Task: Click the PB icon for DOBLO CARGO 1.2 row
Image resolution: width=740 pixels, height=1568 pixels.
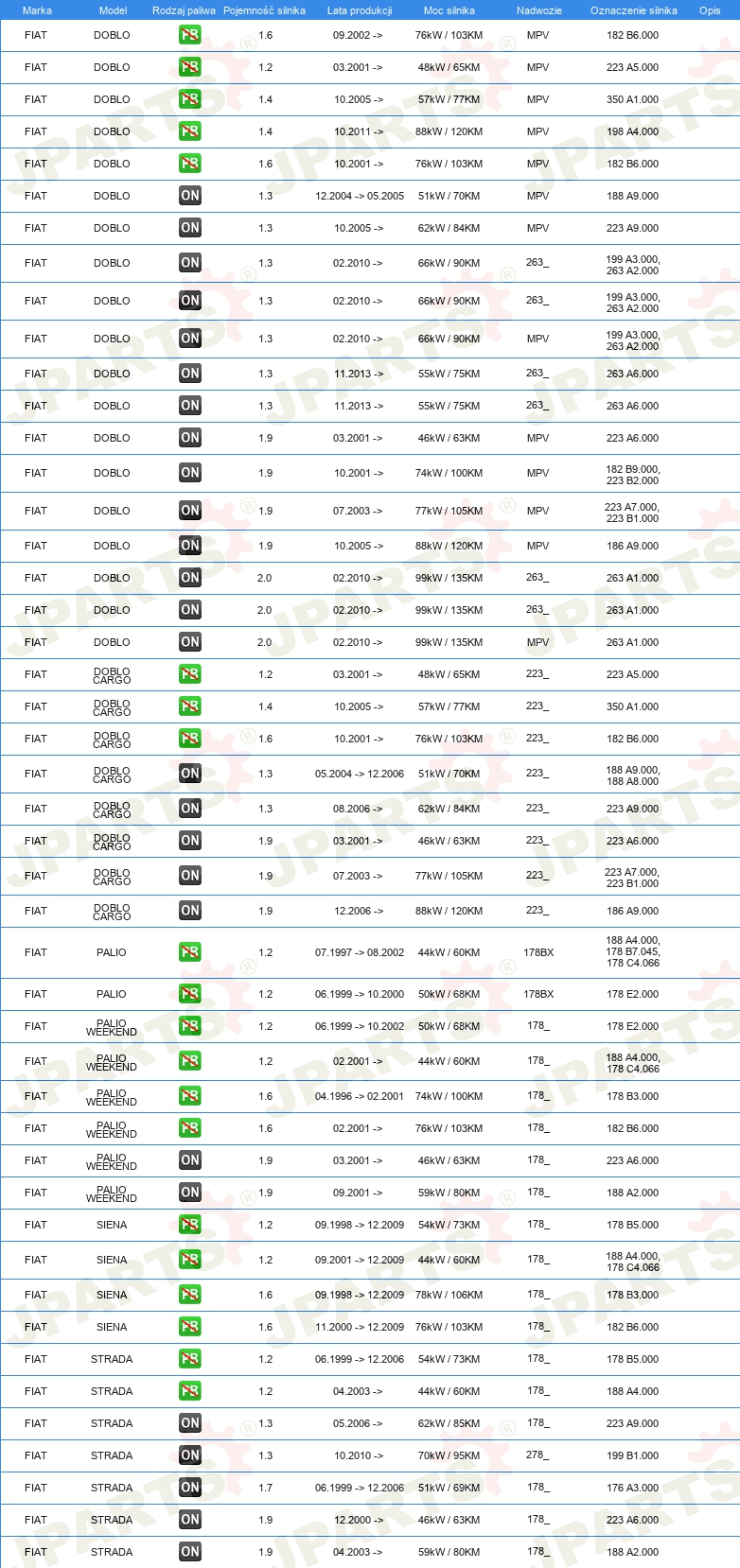Action: (190, 674)
